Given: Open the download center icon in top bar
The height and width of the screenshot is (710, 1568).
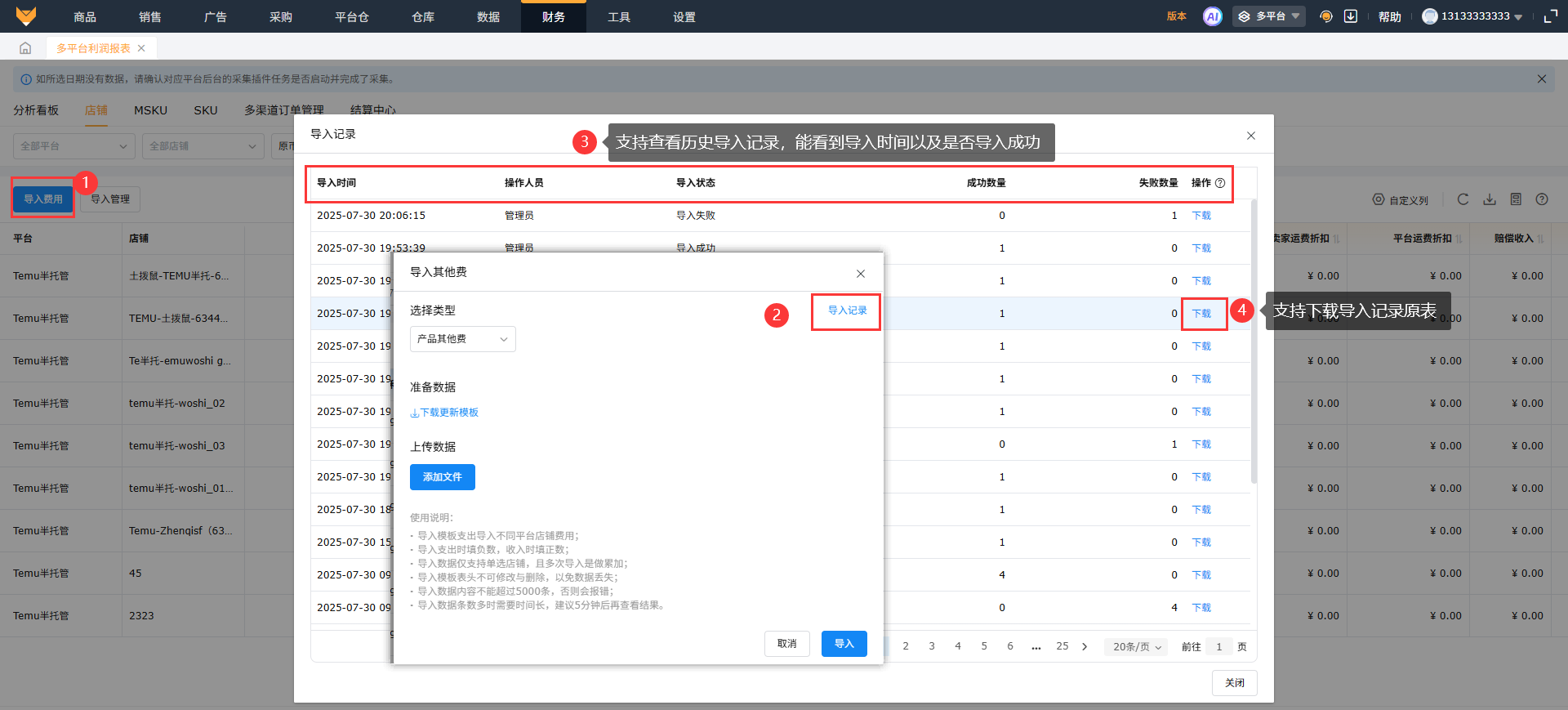Looking at the screenshot, I should click(x=1351, y=16).
